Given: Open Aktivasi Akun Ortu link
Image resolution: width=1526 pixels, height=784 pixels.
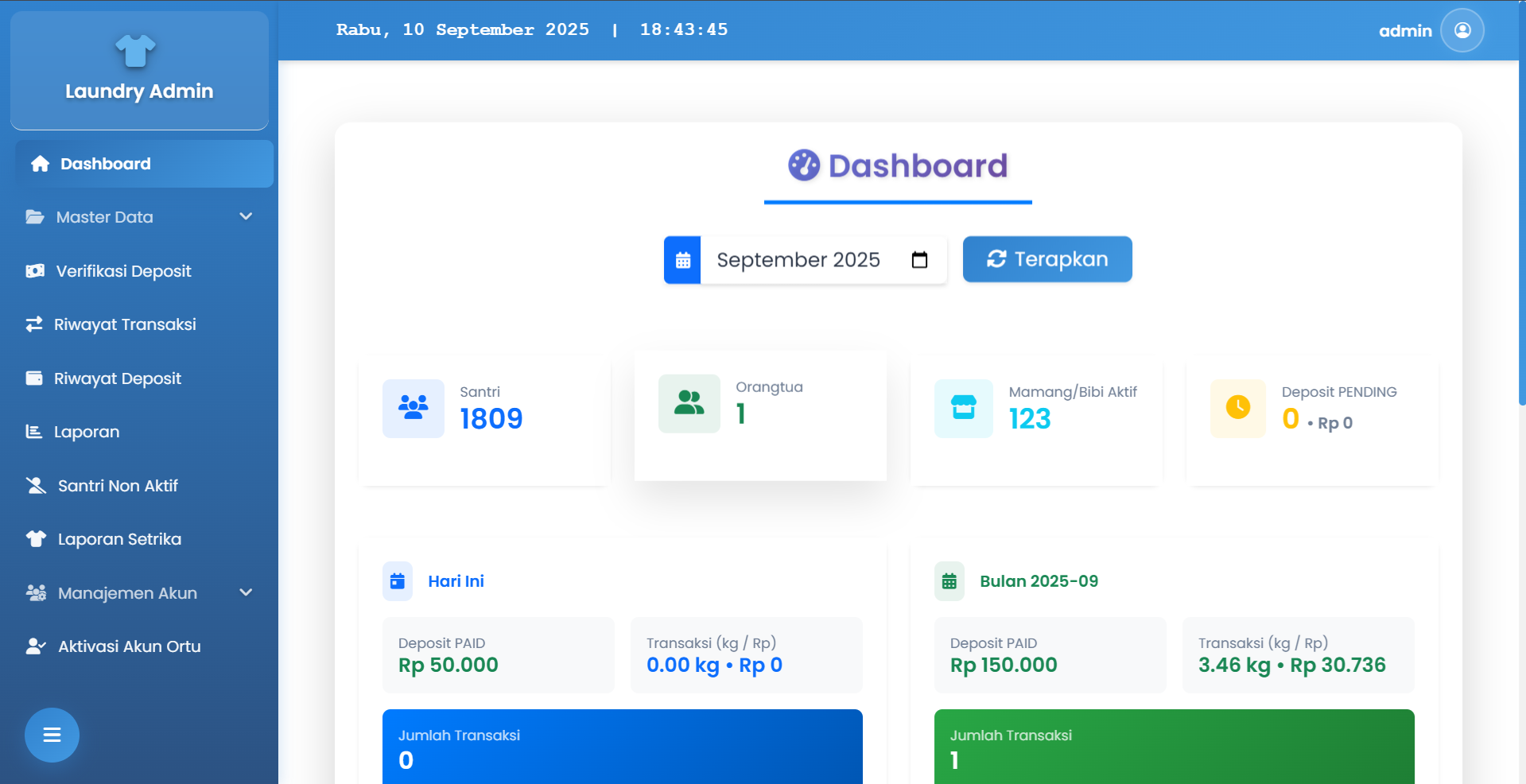Looking at the screenshot, I should coord(129,646).
